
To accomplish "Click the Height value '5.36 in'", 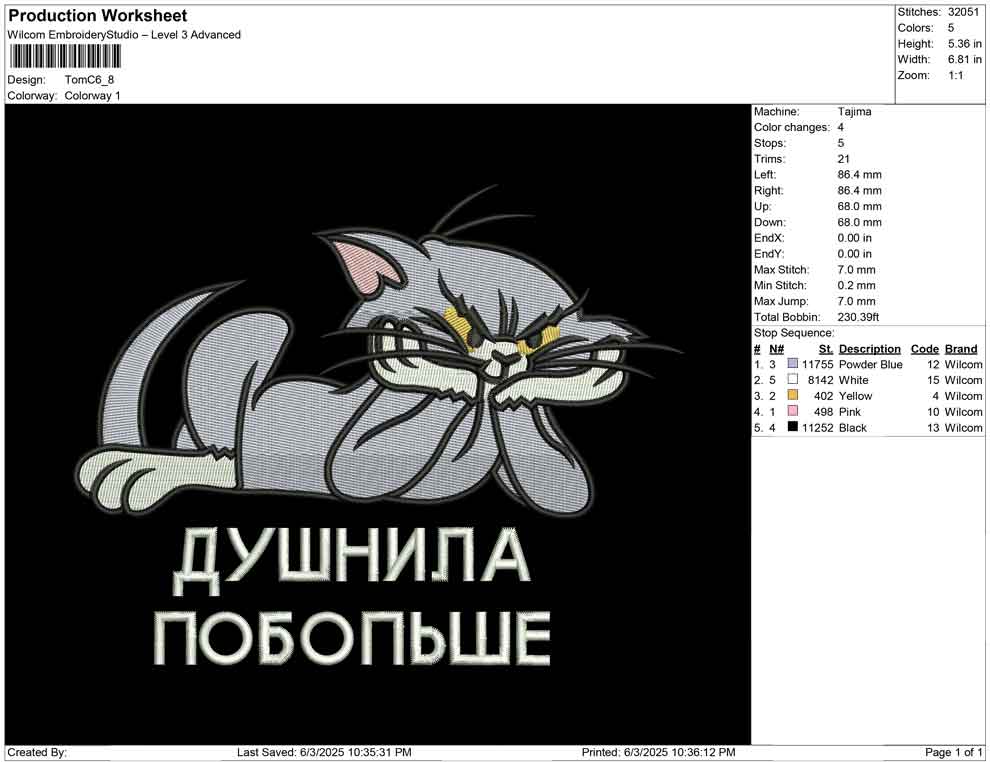I will tap(965, 44).
